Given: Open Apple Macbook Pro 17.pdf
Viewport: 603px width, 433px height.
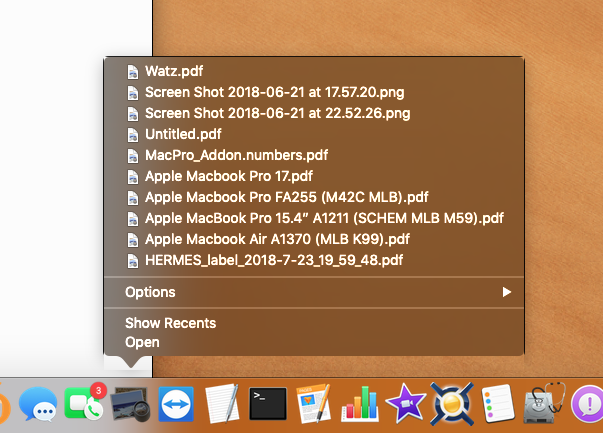Looking at the screenshot, I should pos(313,176).
